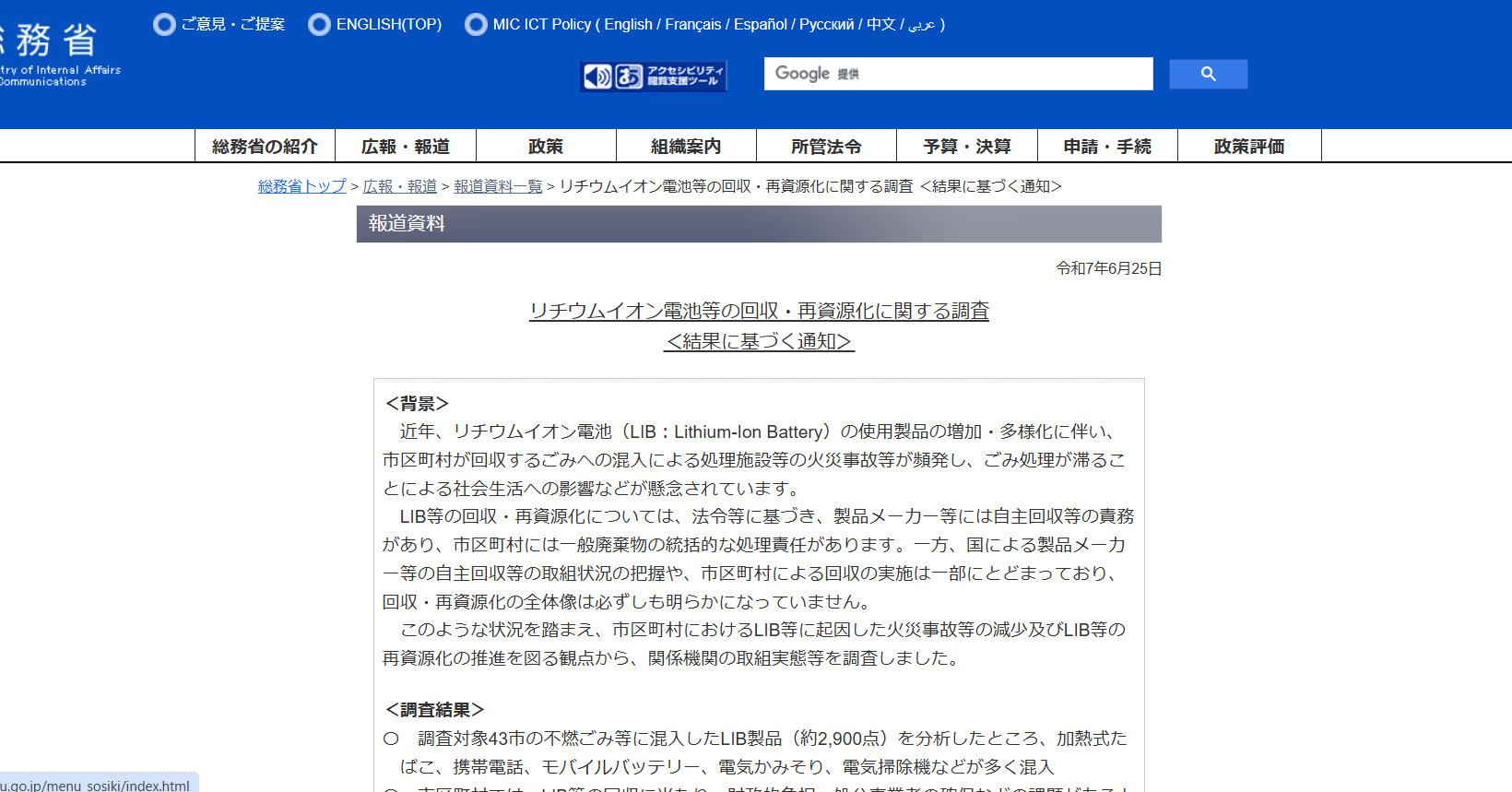Open the accessibility reading support tool
The image size is (1512, 792).
653,76
